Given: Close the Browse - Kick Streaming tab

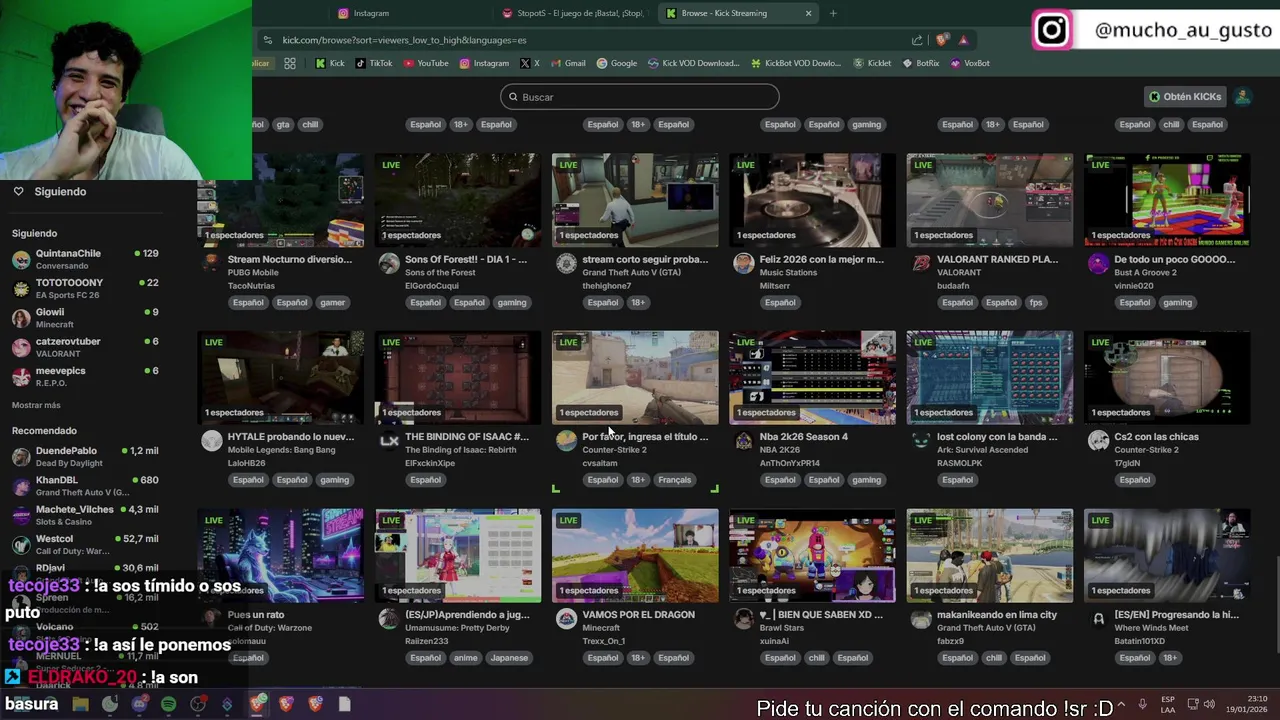Looking at the screenshot, I should coord(808,13).
